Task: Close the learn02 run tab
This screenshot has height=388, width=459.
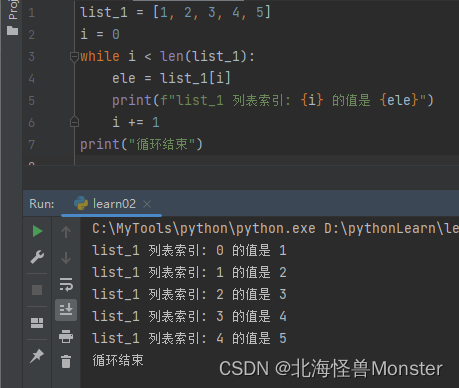Action: 147,204
